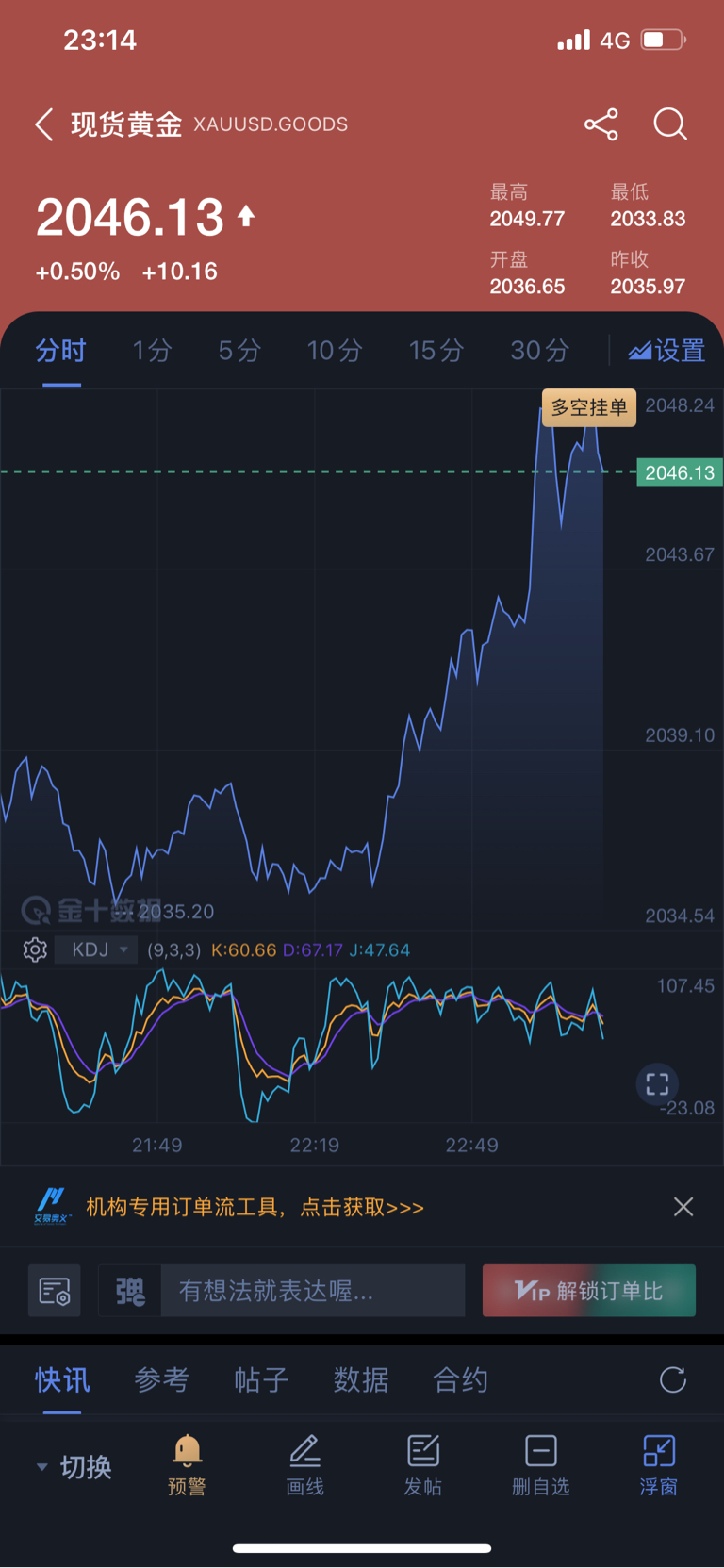Switch to the 数据 tab
The image size is (724, 1568).
click(x=361, y=1380)
